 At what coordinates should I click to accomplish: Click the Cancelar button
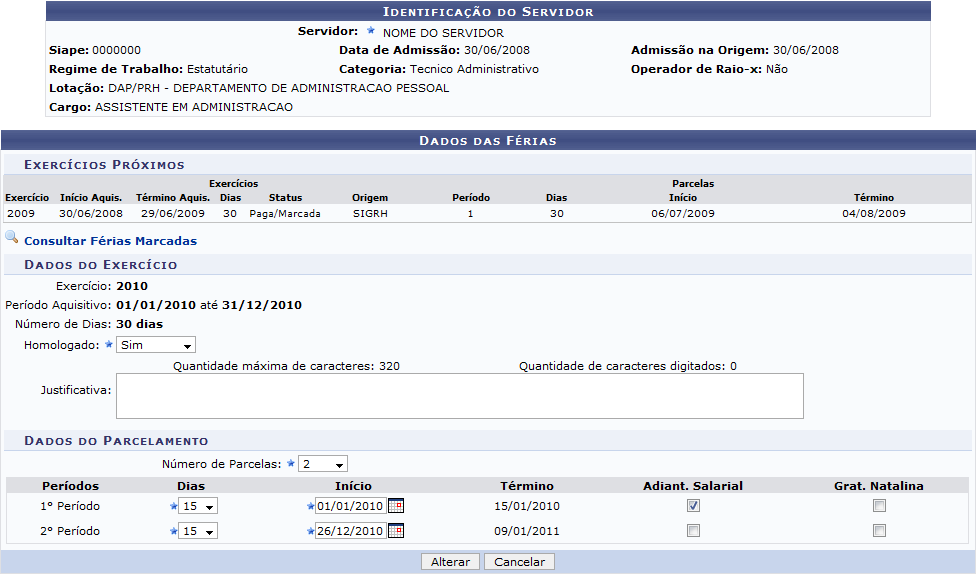(x=520, y=562)
